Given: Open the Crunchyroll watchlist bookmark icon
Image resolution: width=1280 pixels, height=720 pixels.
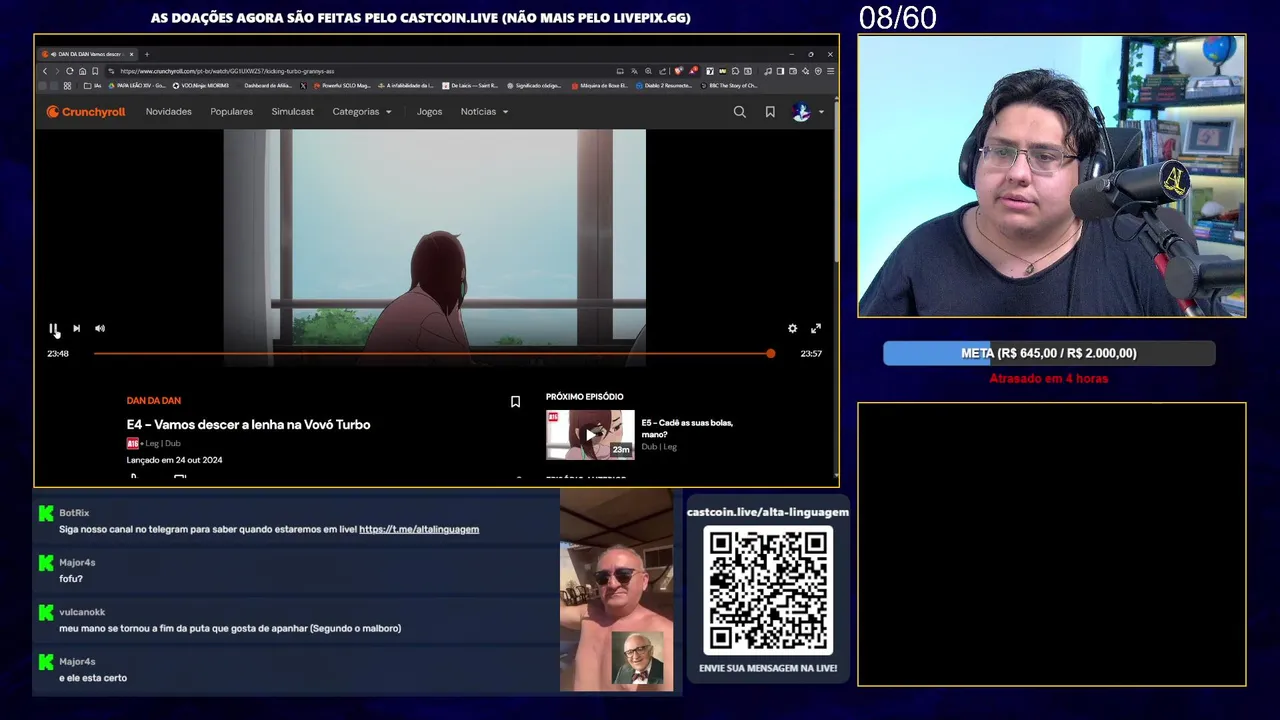Looking at the screenshot, I should point(770,112).
